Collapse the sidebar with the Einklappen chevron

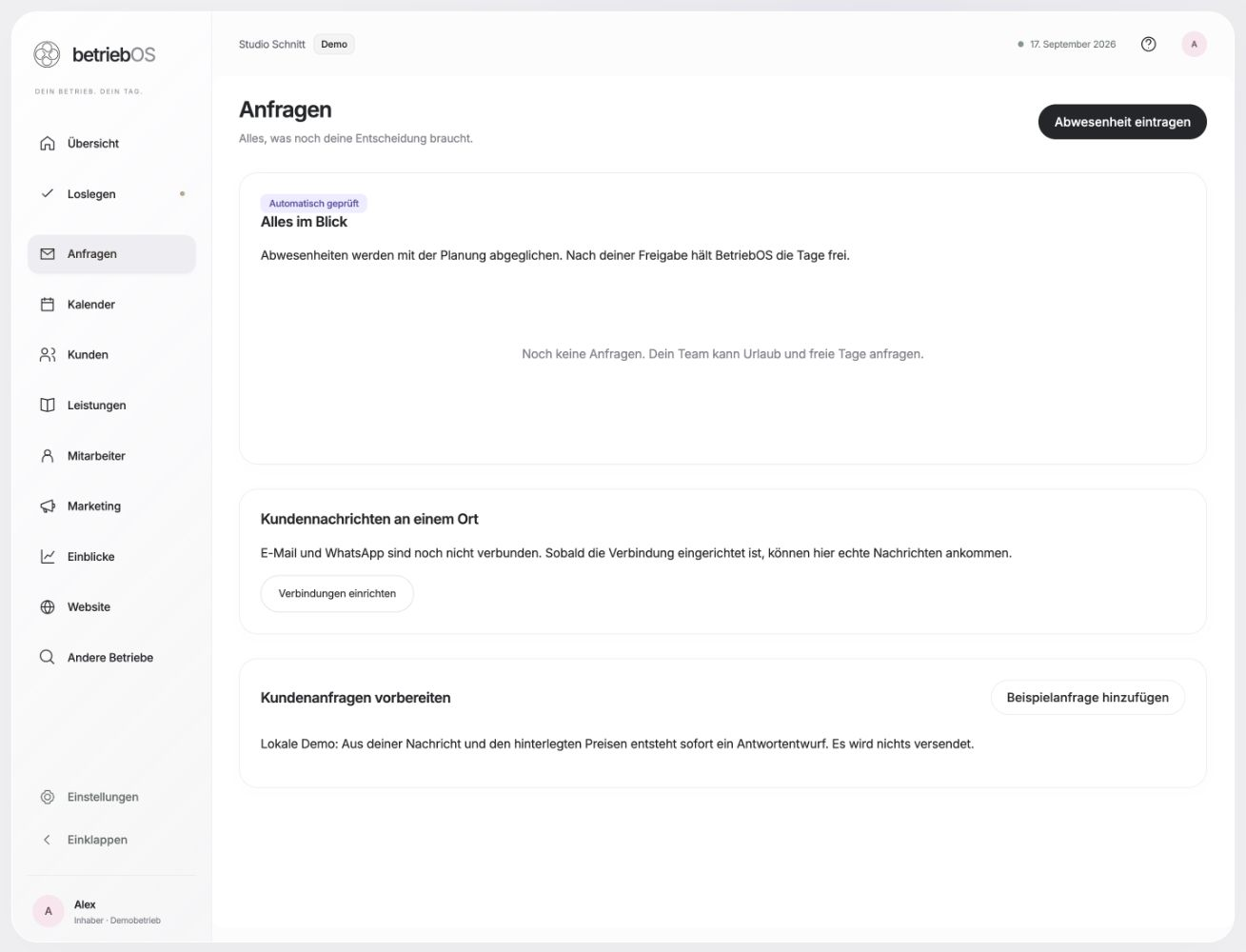coord(48,840)
